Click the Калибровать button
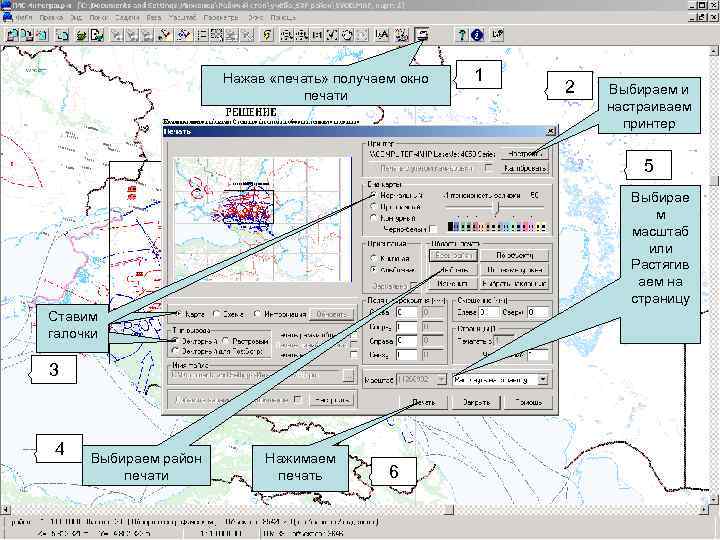Image resolution: width=720 pixels, height=540 pixels. click(x=524, y=169)
